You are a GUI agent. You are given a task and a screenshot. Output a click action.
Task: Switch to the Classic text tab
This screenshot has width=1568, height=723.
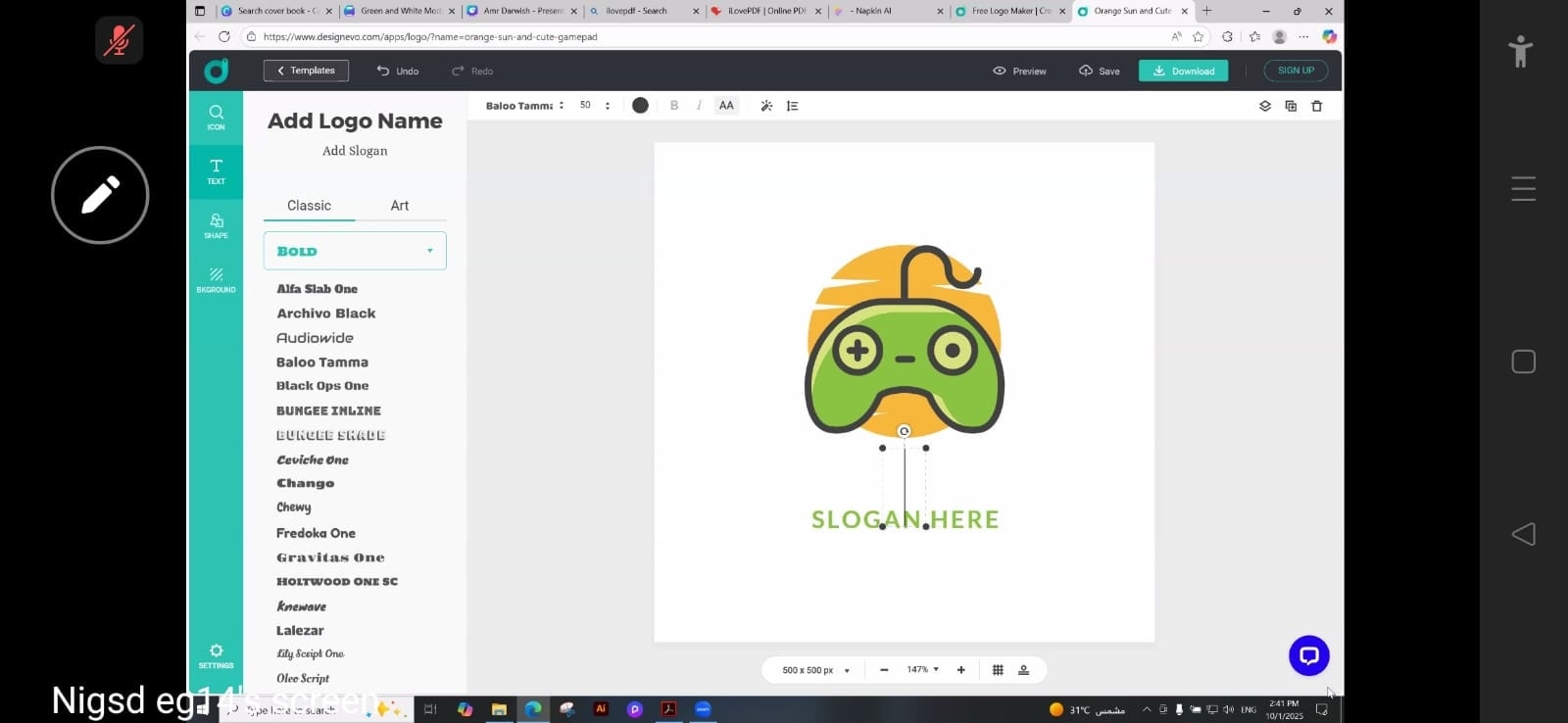click(x=309, y=206)
